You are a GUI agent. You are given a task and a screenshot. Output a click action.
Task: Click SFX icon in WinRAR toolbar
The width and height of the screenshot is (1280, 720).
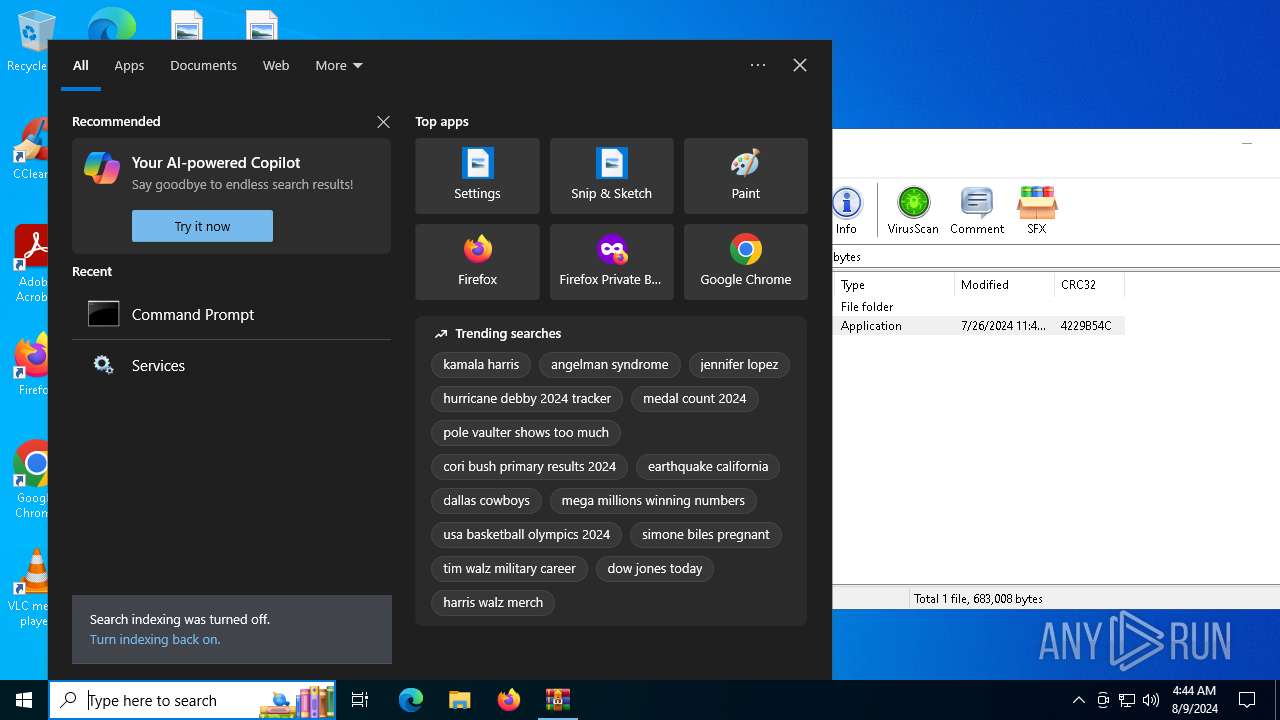(x=1036, y=211)
